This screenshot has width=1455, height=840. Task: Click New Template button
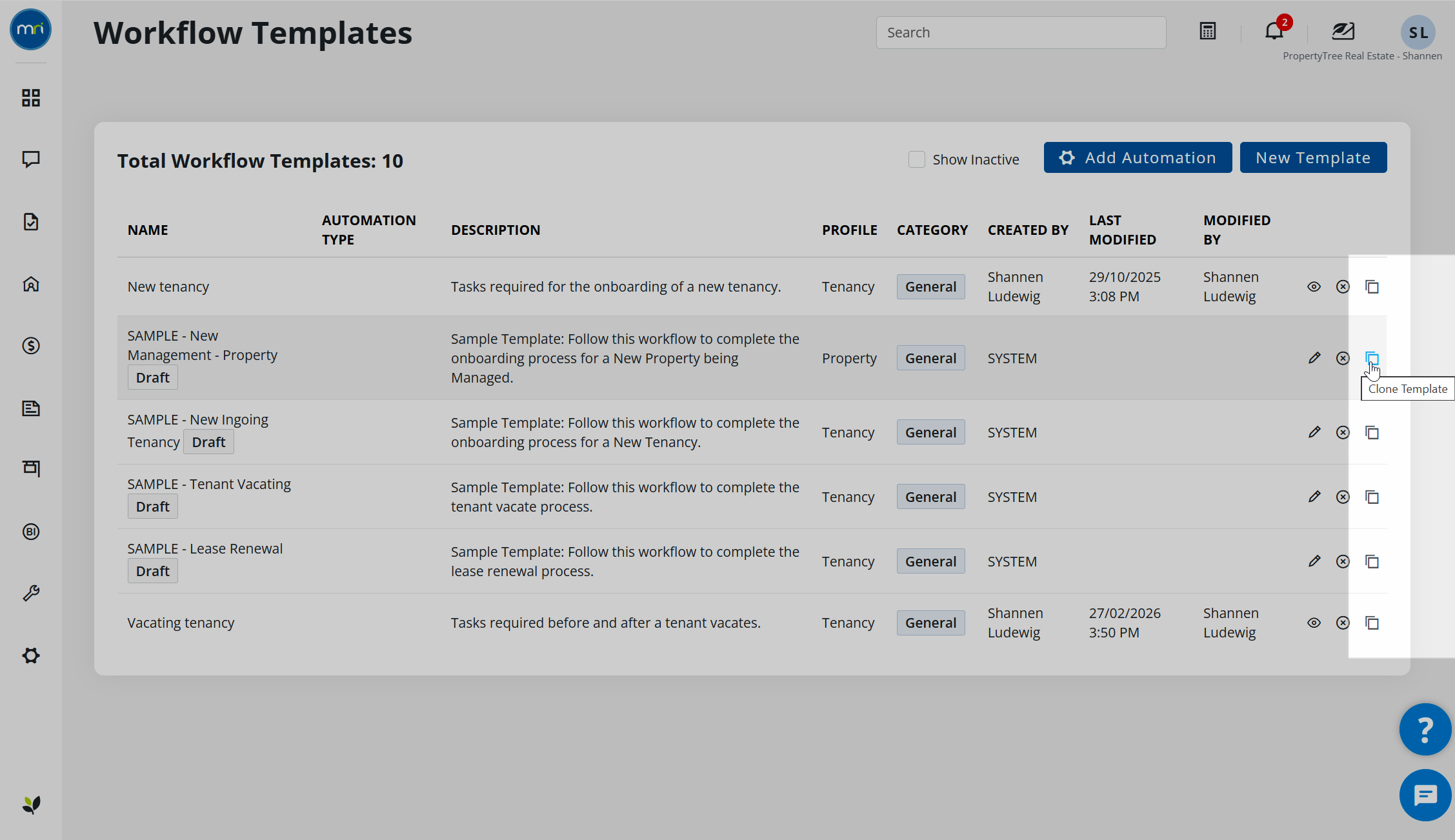coord(1313,157)
